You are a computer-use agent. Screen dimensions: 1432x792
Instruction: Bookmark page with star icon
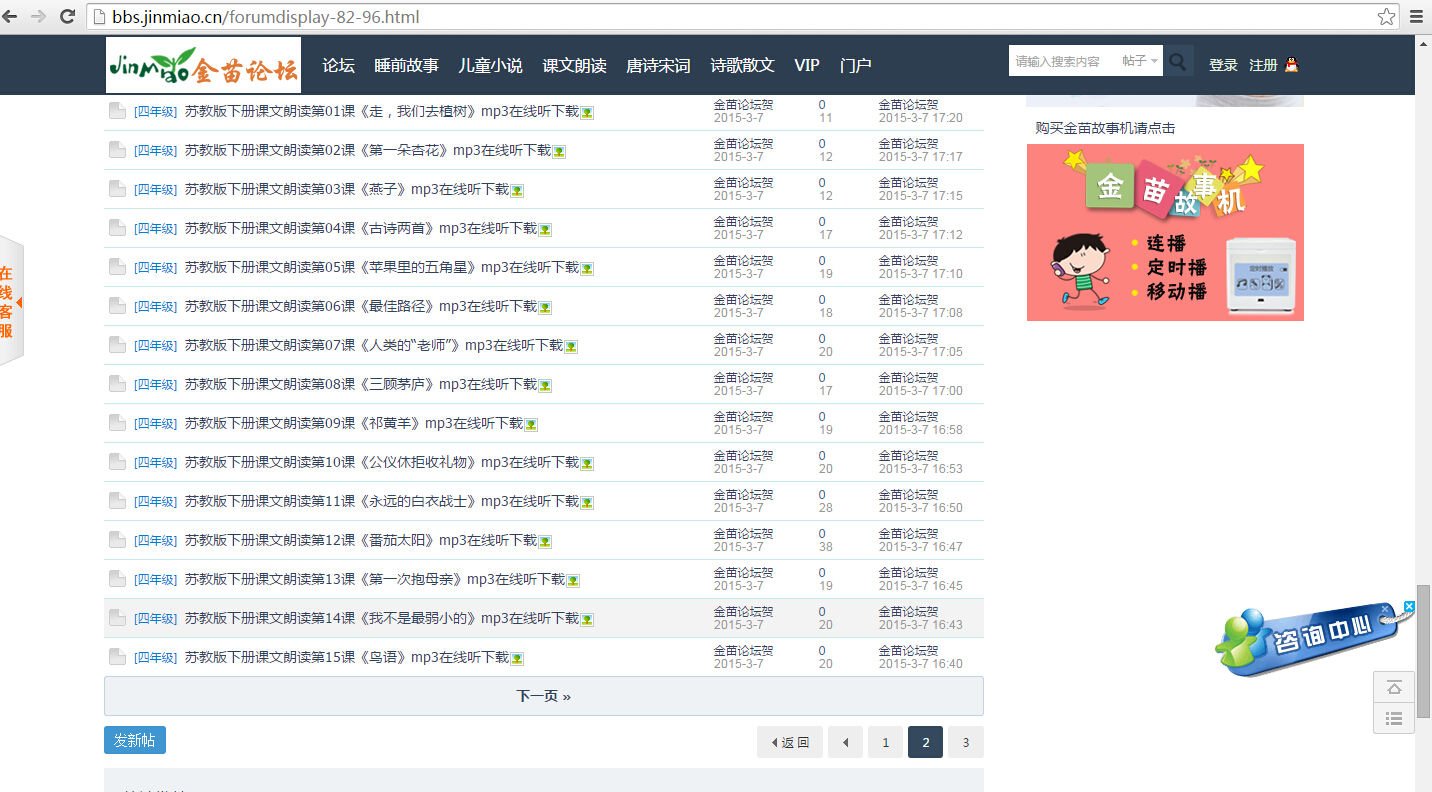click(1386, 17)
